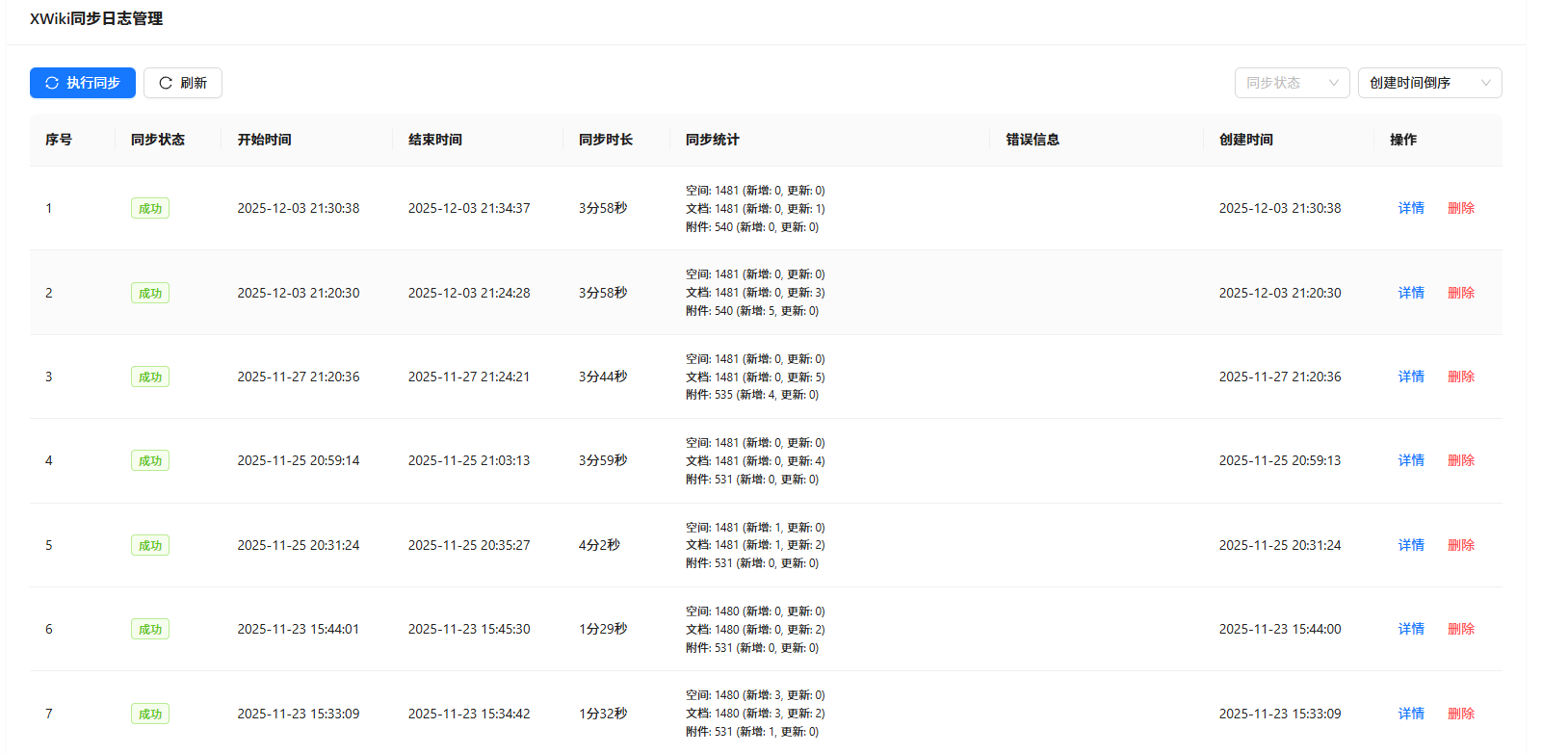Image resolution: width=1568 pixels, height=754 pixels.
Task: Open the 创建时间倒序 sort dropdown
Action: [1429, 83]
